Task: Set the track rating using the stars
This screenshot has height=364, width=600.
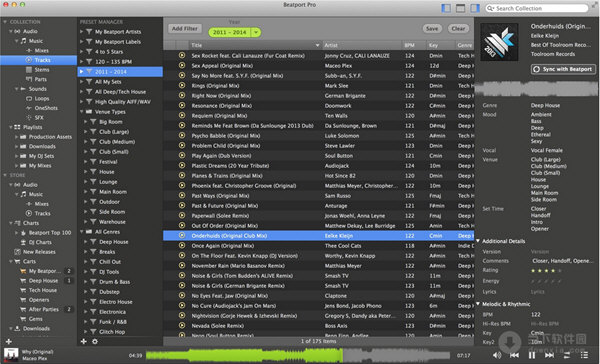Action: [x=546, y=271]
